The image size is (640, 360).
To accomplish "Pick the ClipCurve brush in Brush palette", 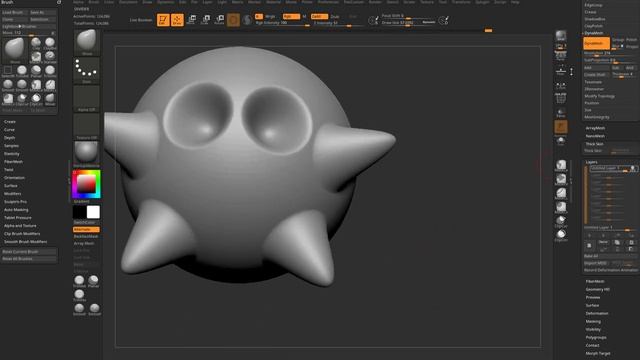I will pyautogui.click(x=22, y=99).
